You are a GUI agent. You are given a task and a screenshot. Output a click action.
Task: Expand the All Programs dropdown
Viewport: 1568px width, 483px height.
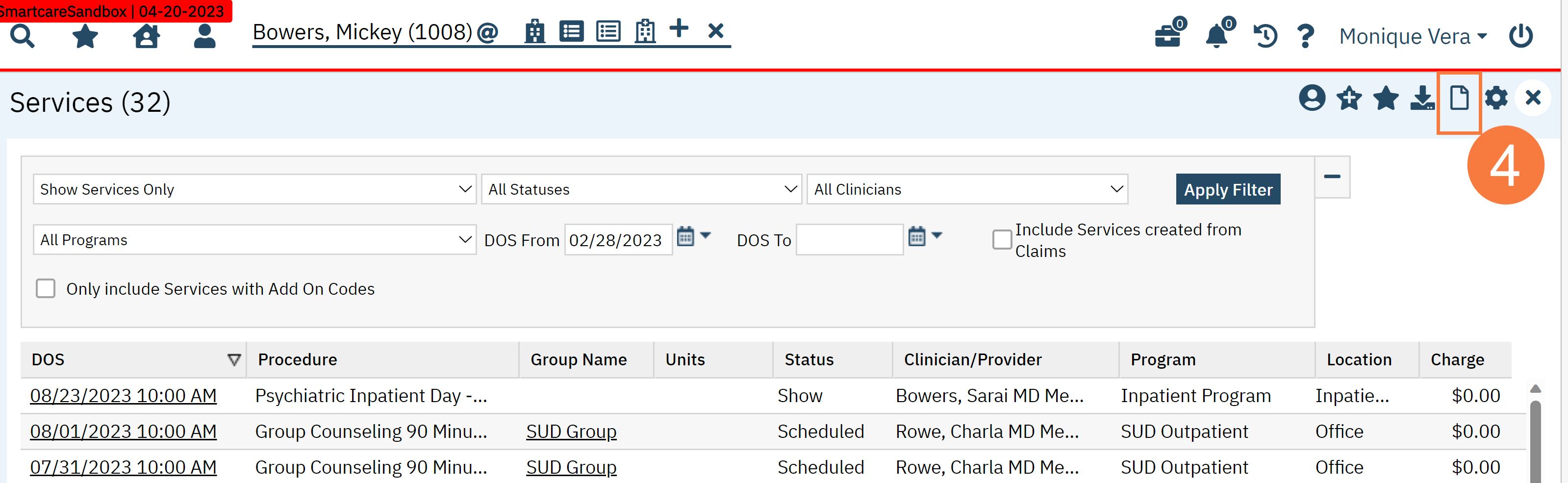pyautogui.click(x=254, y=240)
